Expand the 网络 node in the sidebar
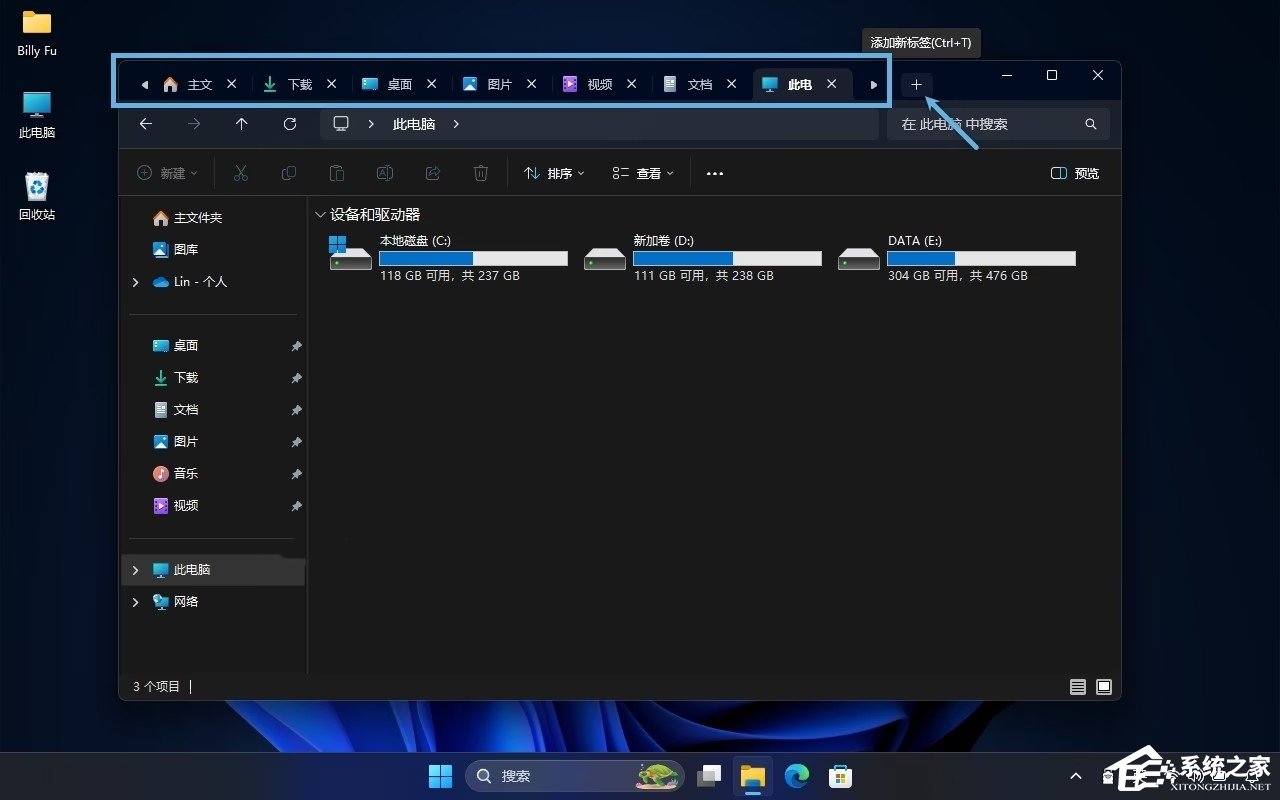 135,602
